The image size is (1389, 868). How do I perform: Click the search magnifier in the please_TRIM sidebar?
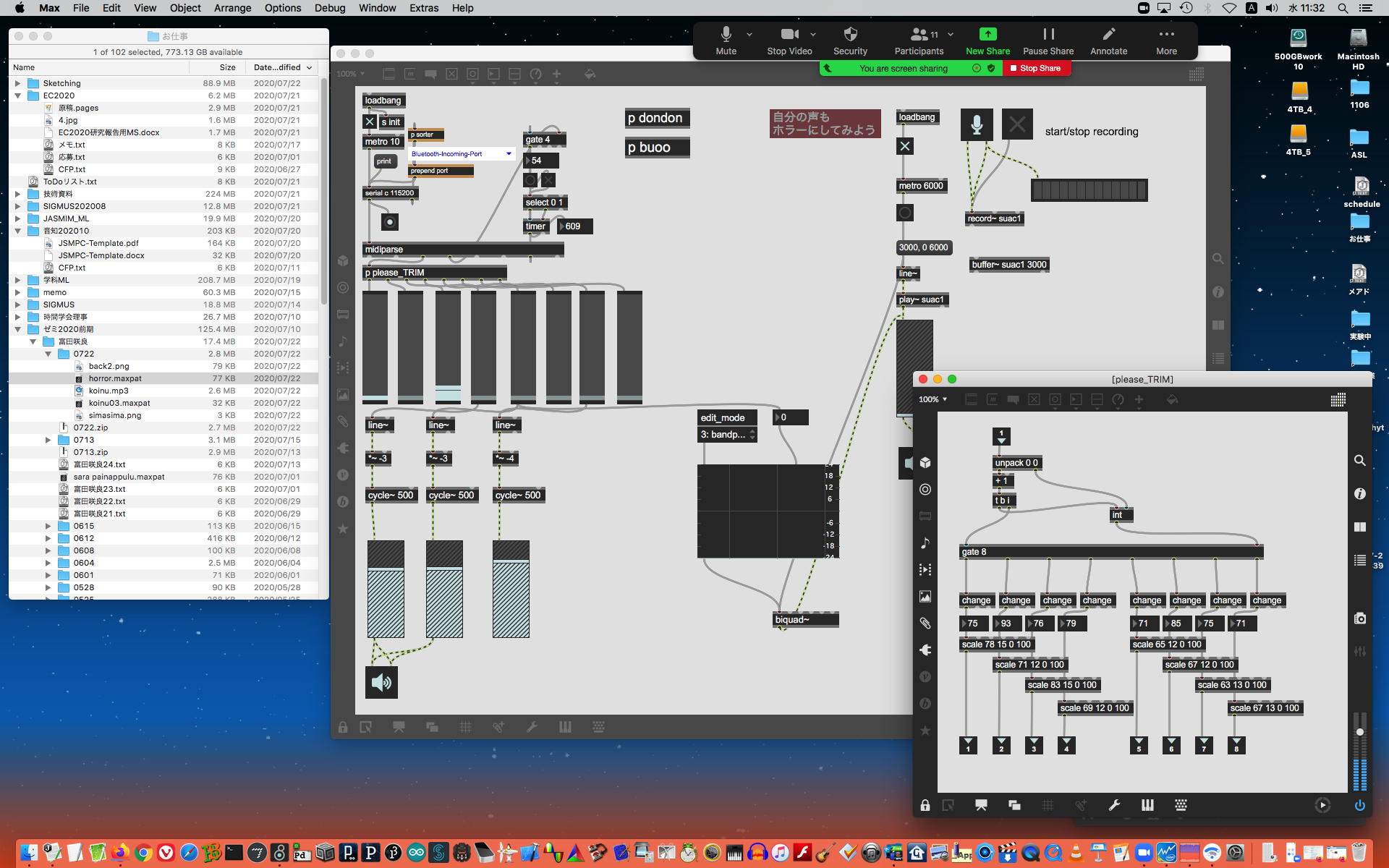point(1360,460)
